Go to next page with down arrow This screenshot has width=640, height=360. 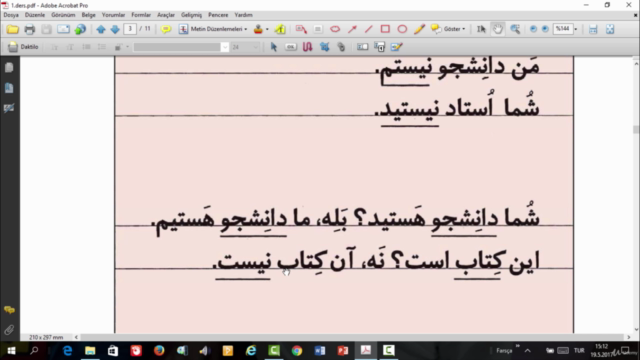pyautogui.click(x=115, y=29)
